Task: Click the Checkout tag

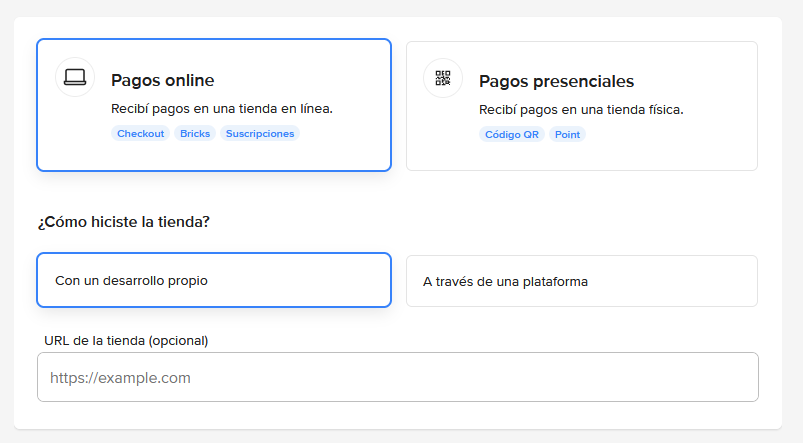Action: pyautogui.click(x=140, y=134)
